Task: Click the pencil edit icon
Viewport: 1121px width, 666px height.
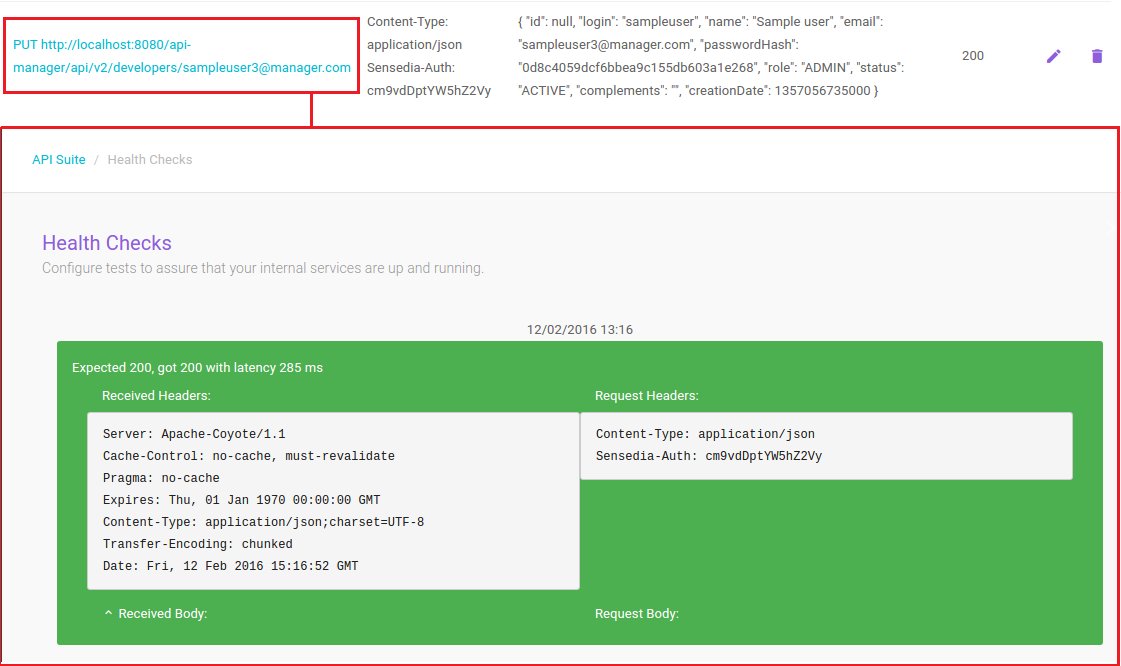Action: pyautogui.click(x=1053, y=56)
